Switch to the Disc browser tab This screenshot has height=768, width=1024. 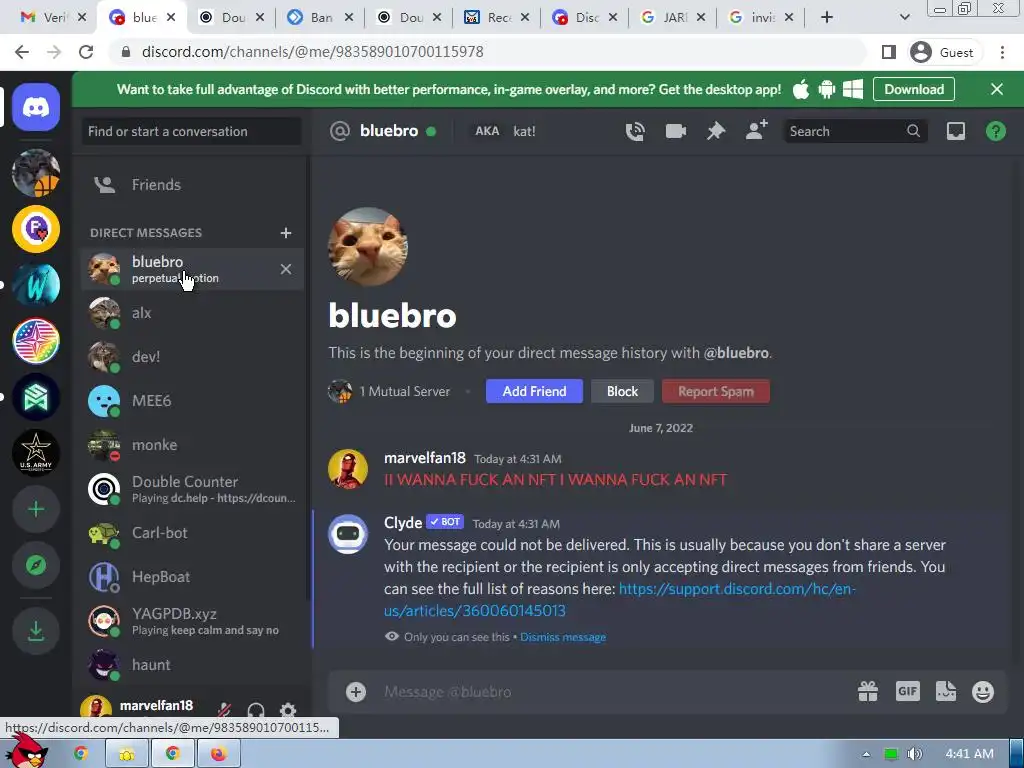tap(585, 18)
